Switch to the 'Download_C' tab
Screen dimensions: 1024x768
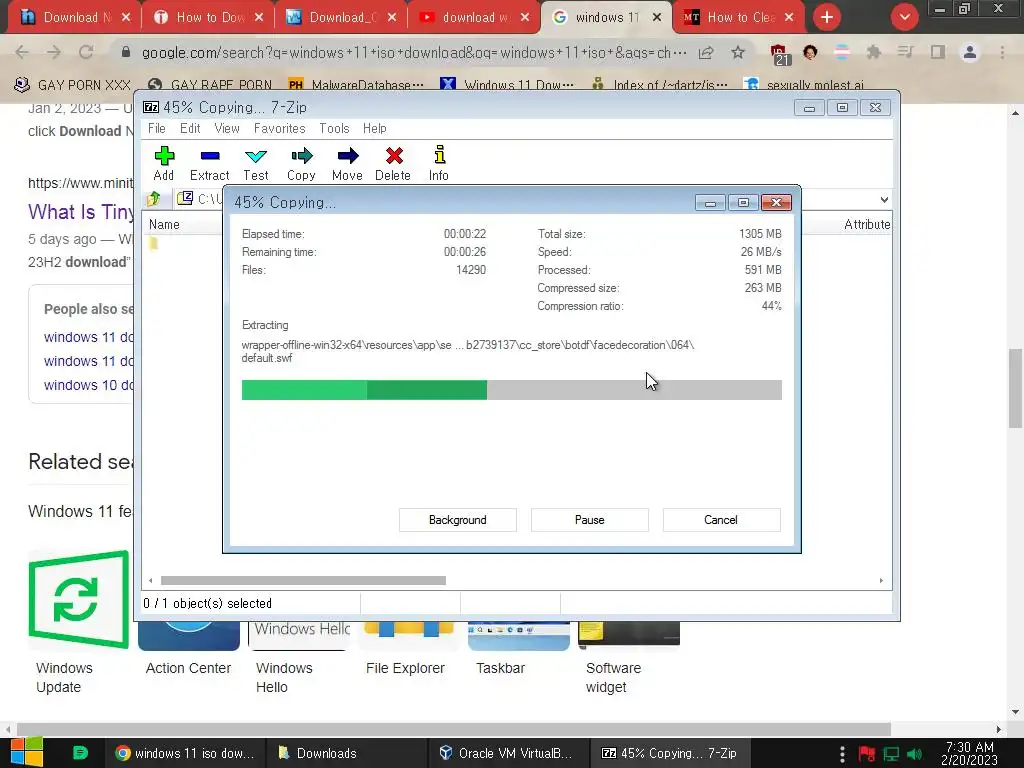point(340,18)
